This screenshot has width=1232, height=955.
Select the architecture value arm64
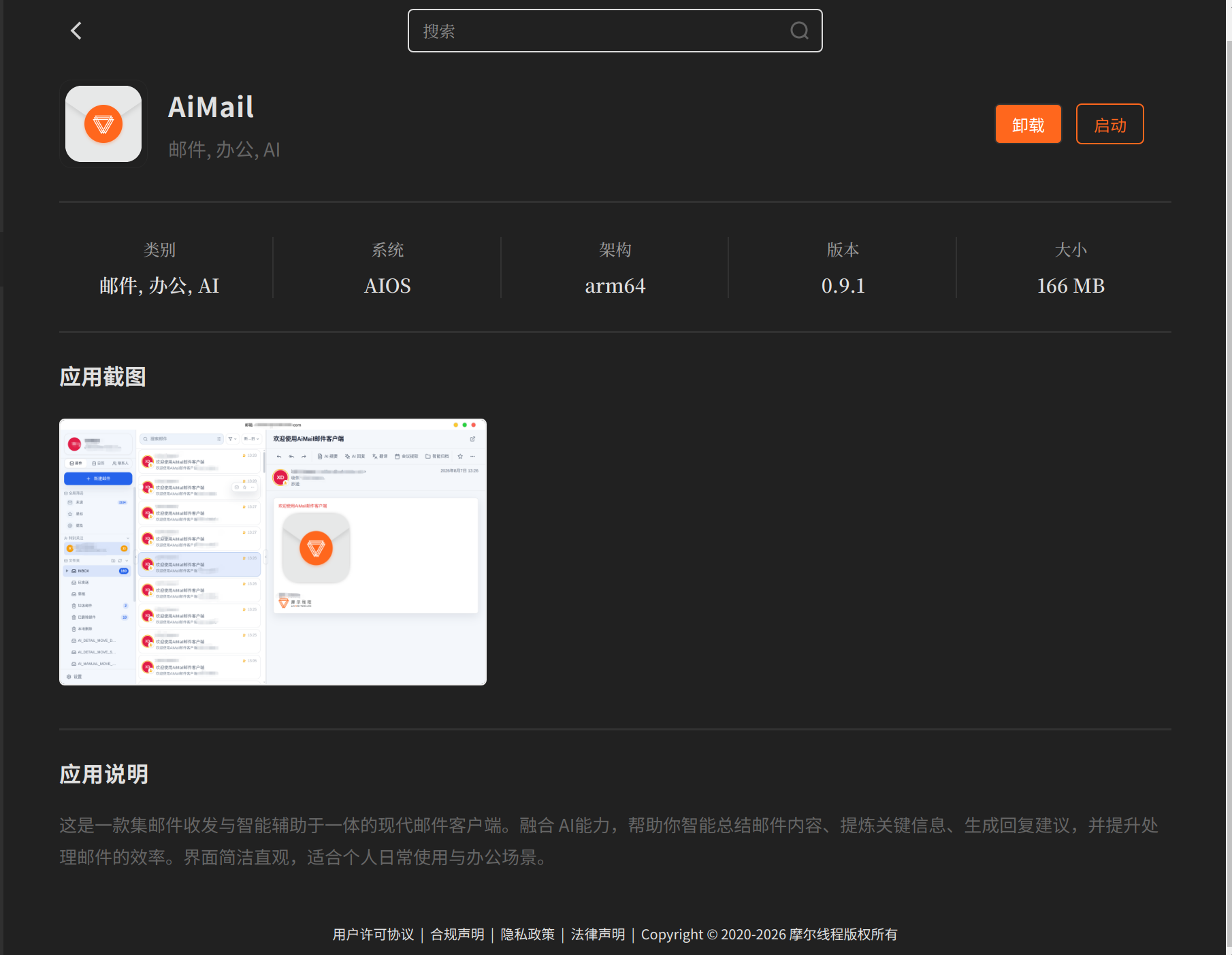click(615, 286)
